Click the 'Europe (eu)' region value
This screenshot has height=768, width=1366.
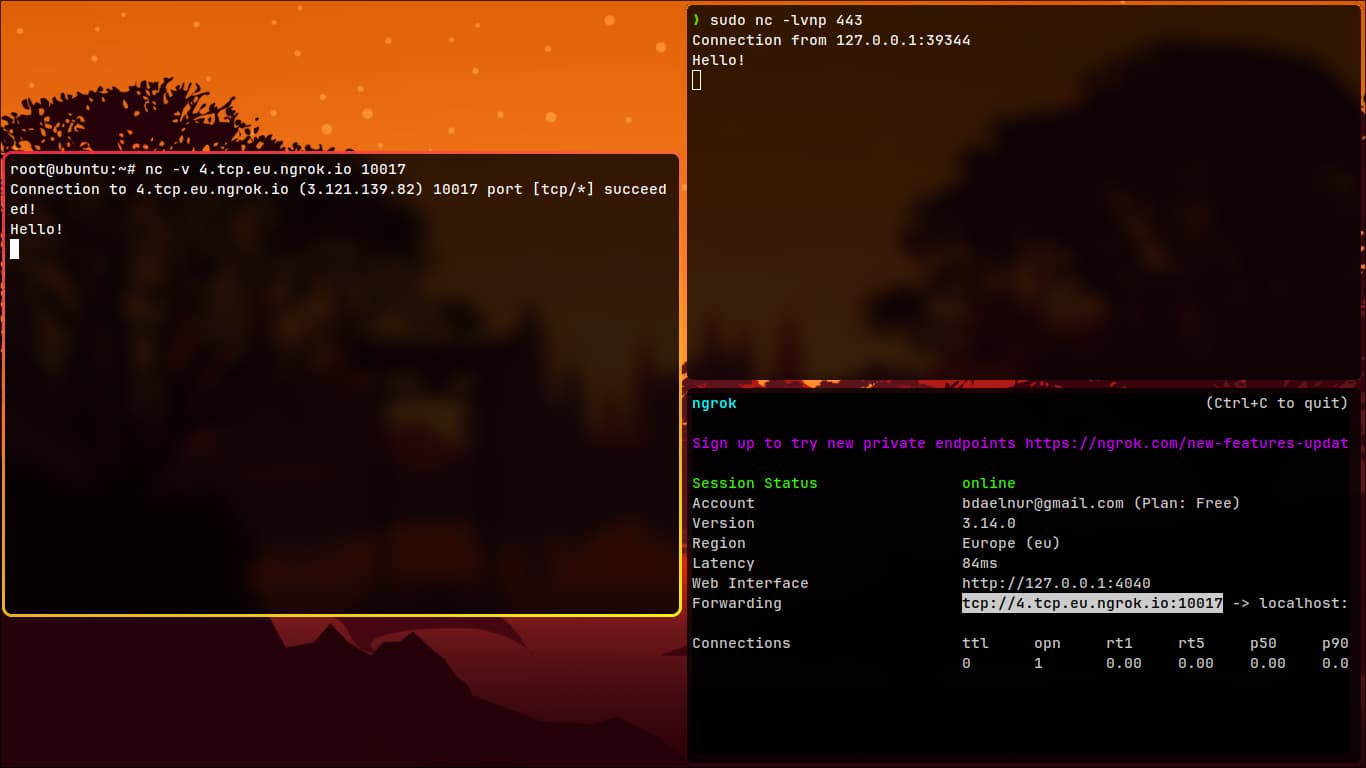[1011, 543]
